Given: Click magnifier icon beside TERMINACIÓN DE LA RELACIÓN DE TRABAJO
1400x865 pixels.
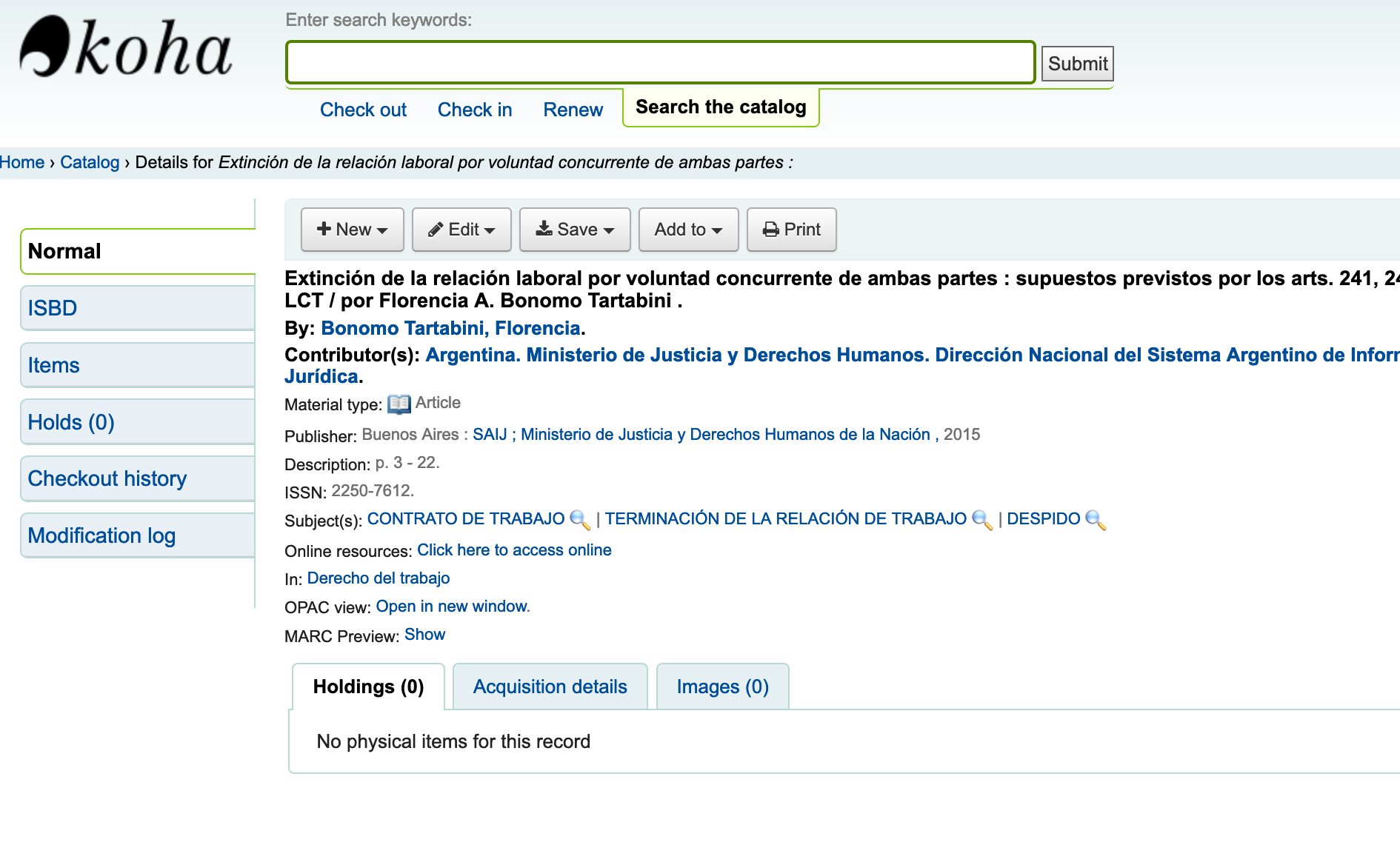Looking at the screenshot, I should [981, 520].
